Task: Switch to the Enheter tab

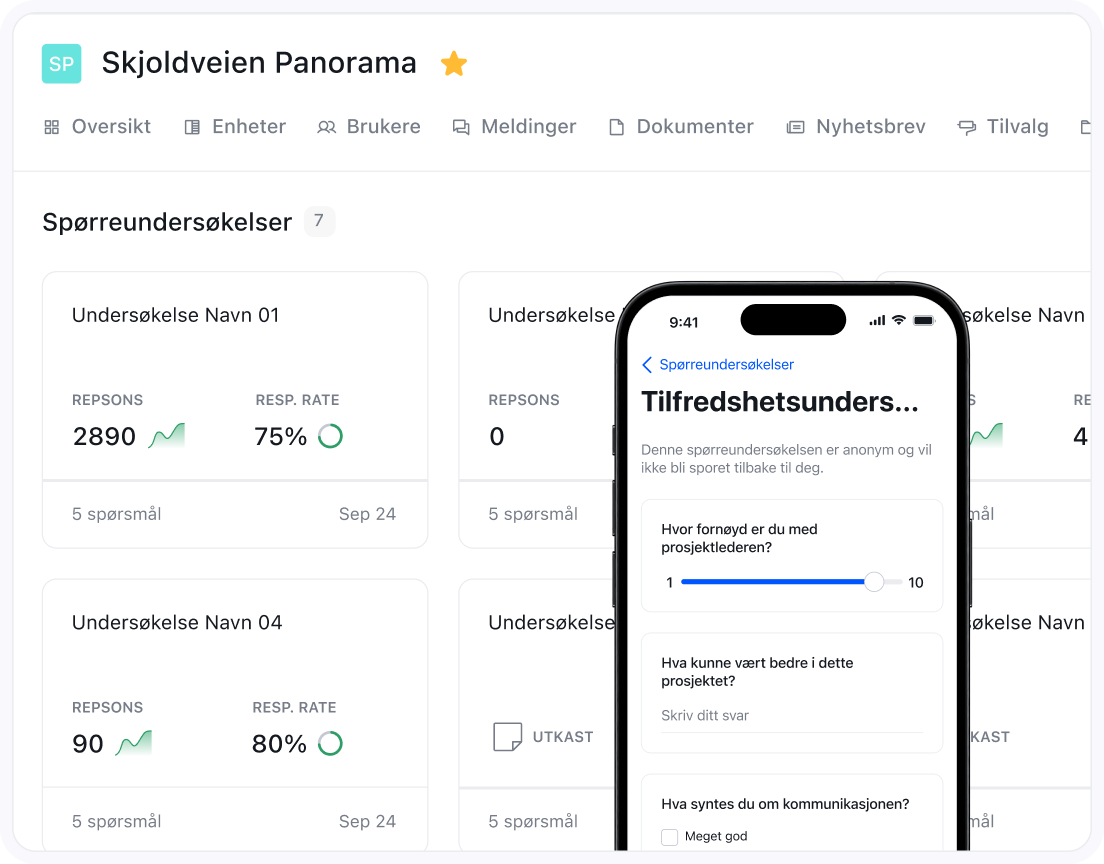Action: coord(236,127)
